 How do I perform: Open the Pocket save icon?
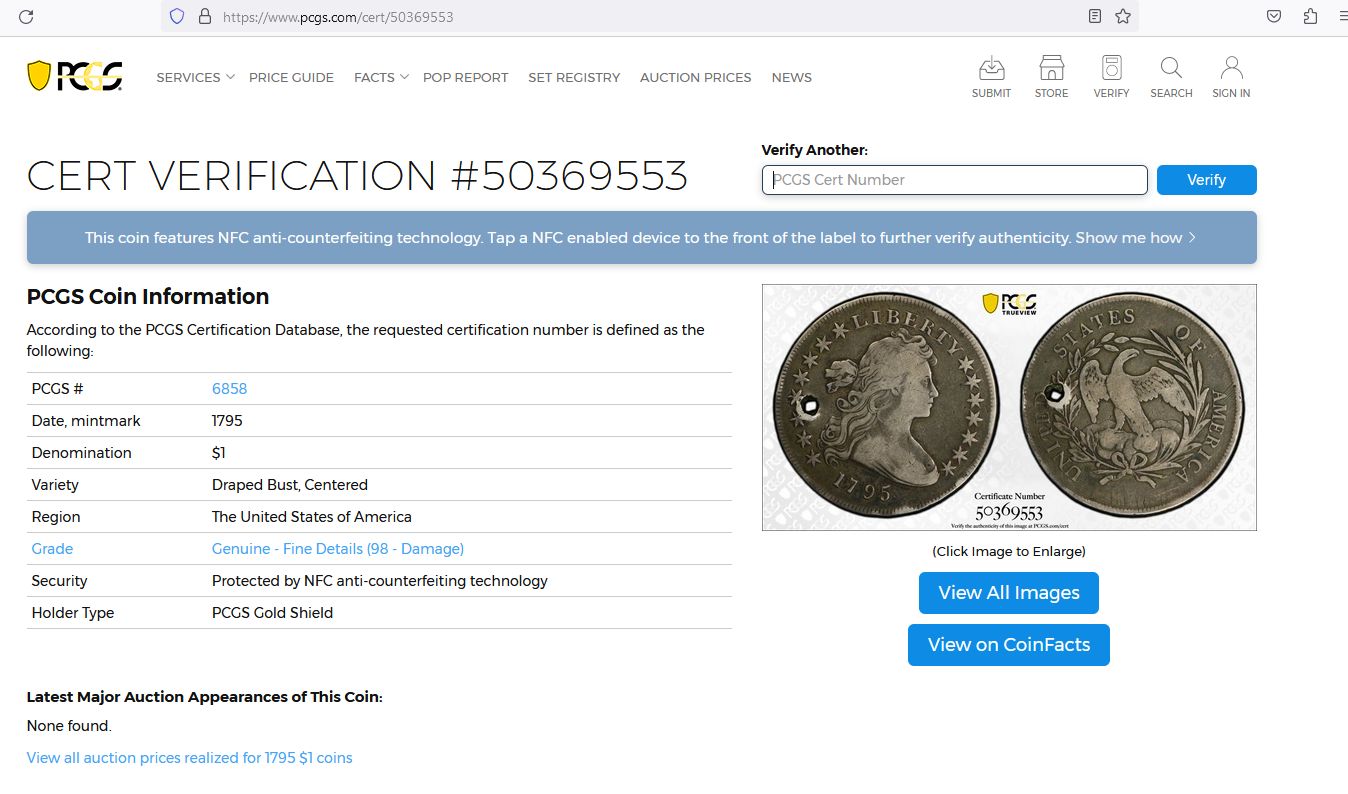tap(1274, 16)
